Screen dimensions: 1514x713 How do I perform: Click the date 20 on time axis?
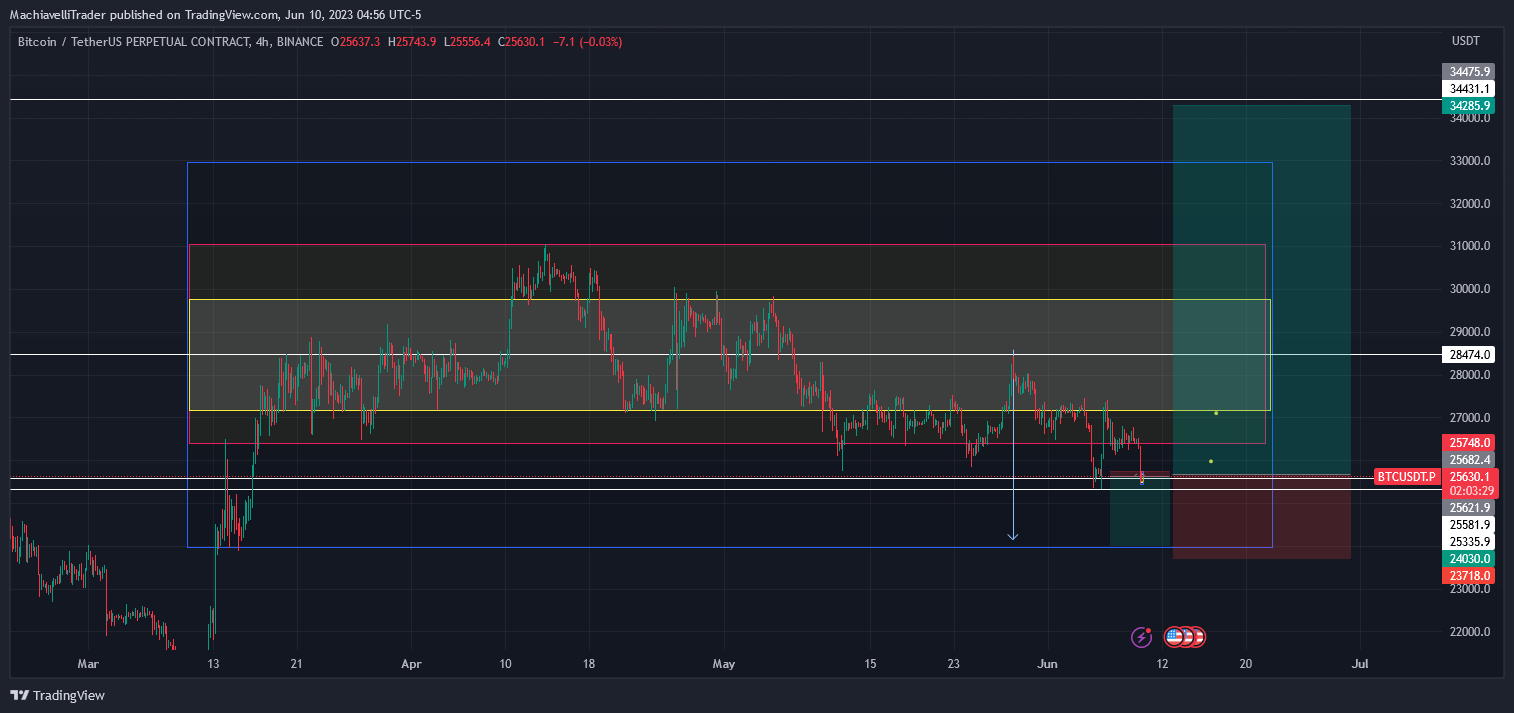(1245, 663)
